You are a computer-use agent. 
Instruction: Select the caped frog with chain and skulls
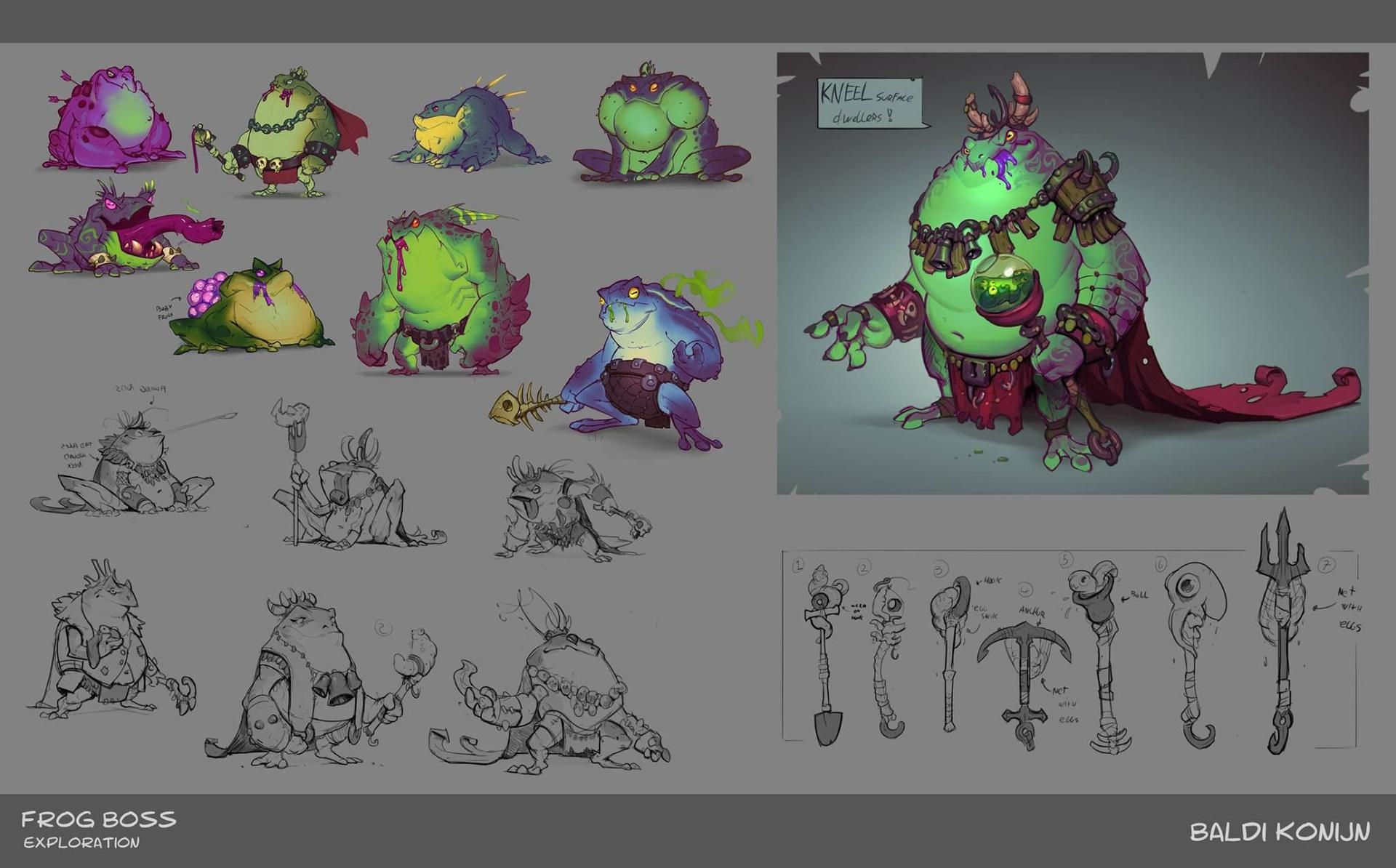[x=291, y=131]
